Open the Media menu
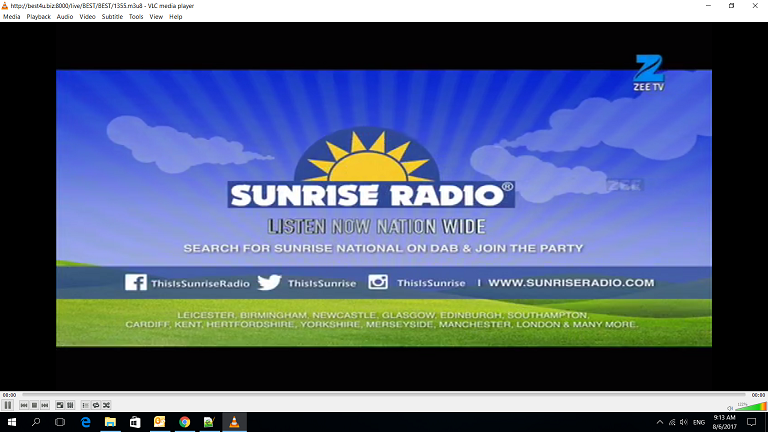The height and width of the screenshot is (432, 768). [12, 17]
